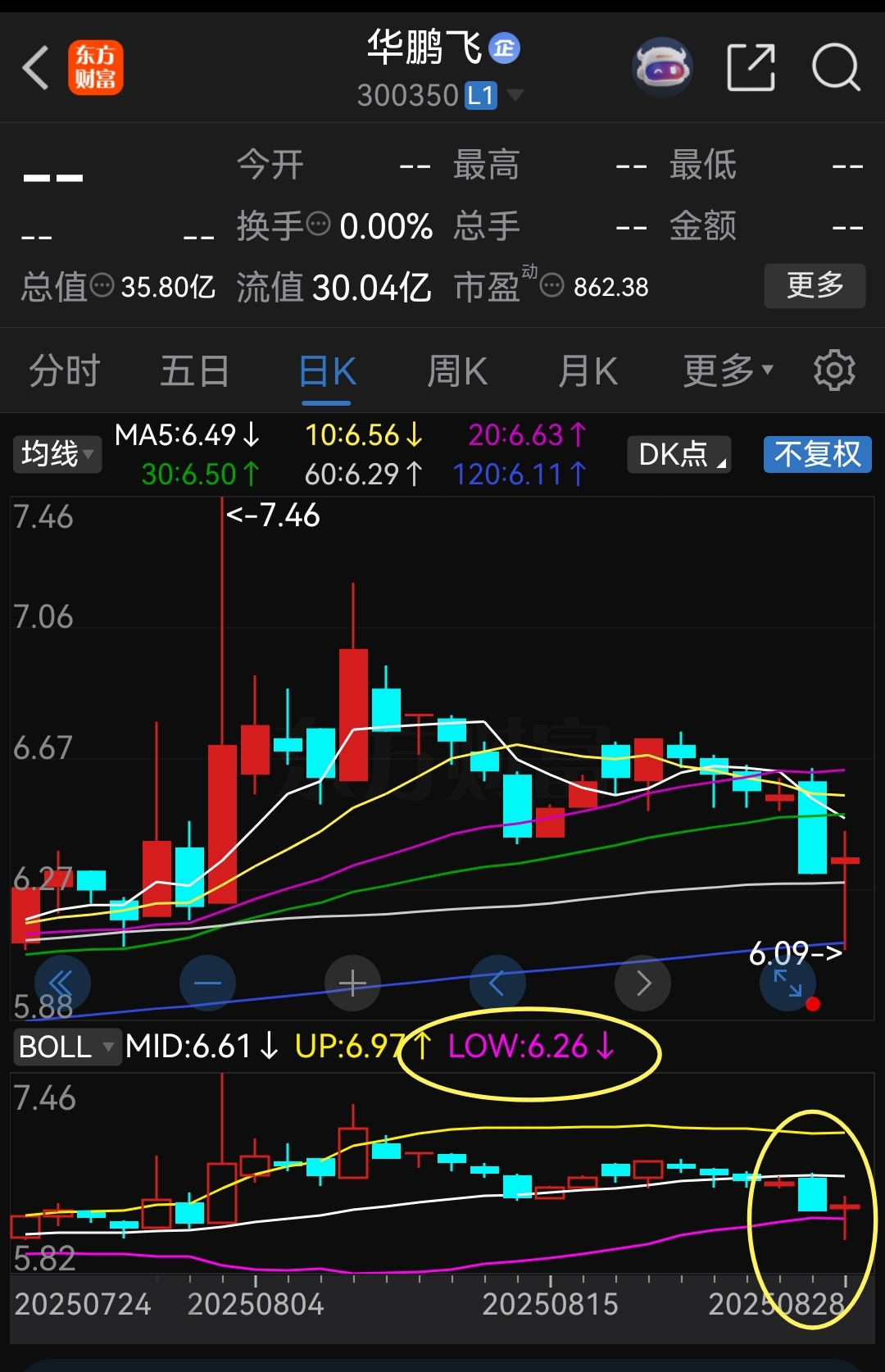
Task: Expand 更多 chart period dropdown
Action: pos(728,370)
